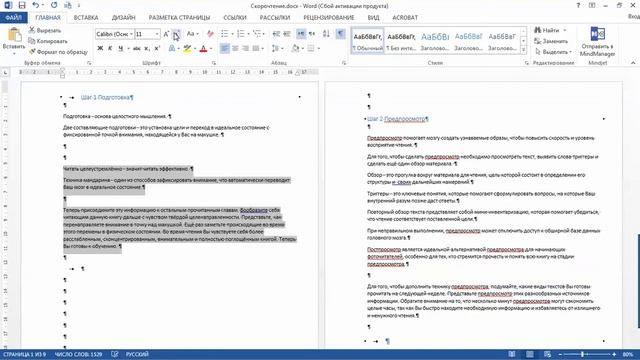
Task: Align text right icon
Action: pyautogui.click(x=245, y=49)
